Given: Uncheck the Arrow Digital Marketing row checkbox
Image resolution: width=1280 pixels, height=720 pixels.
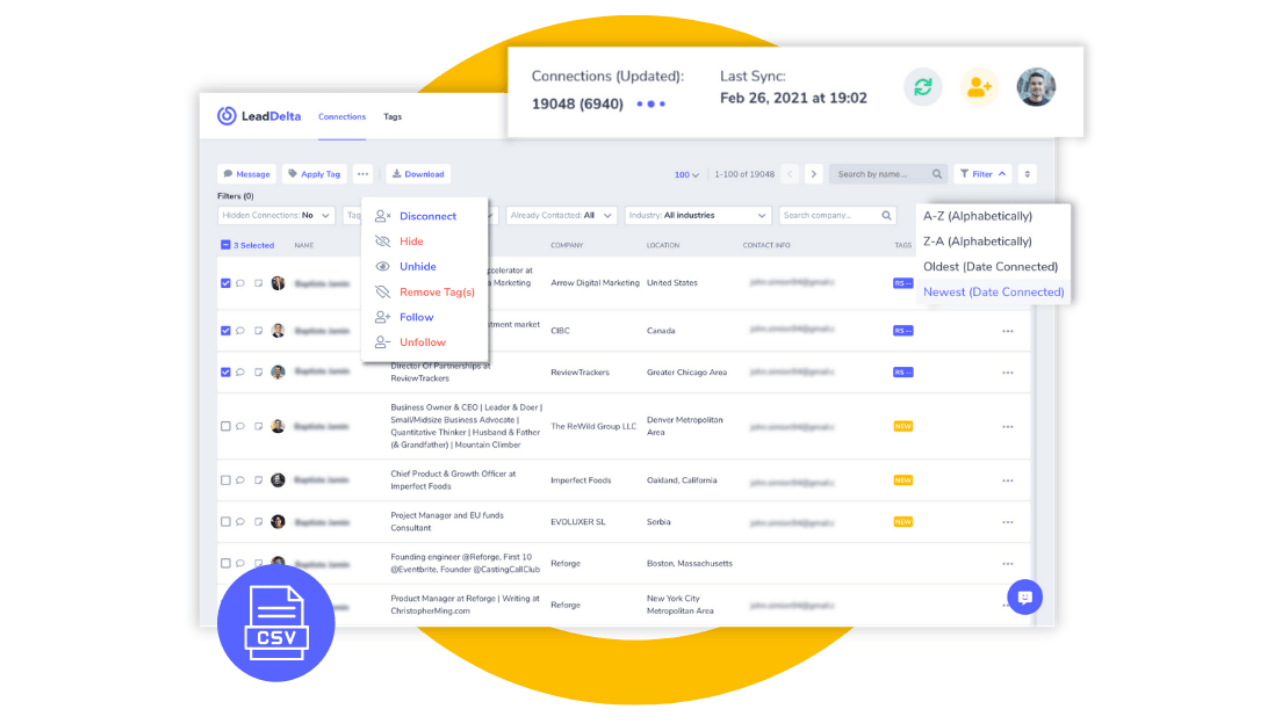Looking at the screenshot, I should click(225, 283).
